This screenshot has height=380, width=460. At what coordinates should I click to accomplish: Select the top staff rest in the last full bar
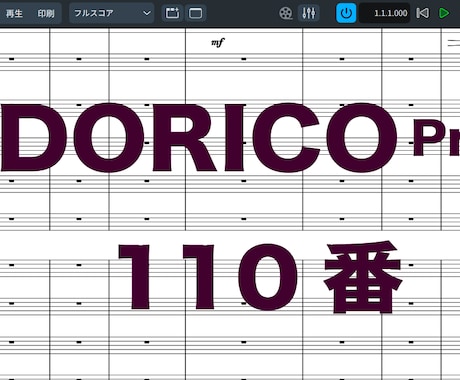pos(411,59)
